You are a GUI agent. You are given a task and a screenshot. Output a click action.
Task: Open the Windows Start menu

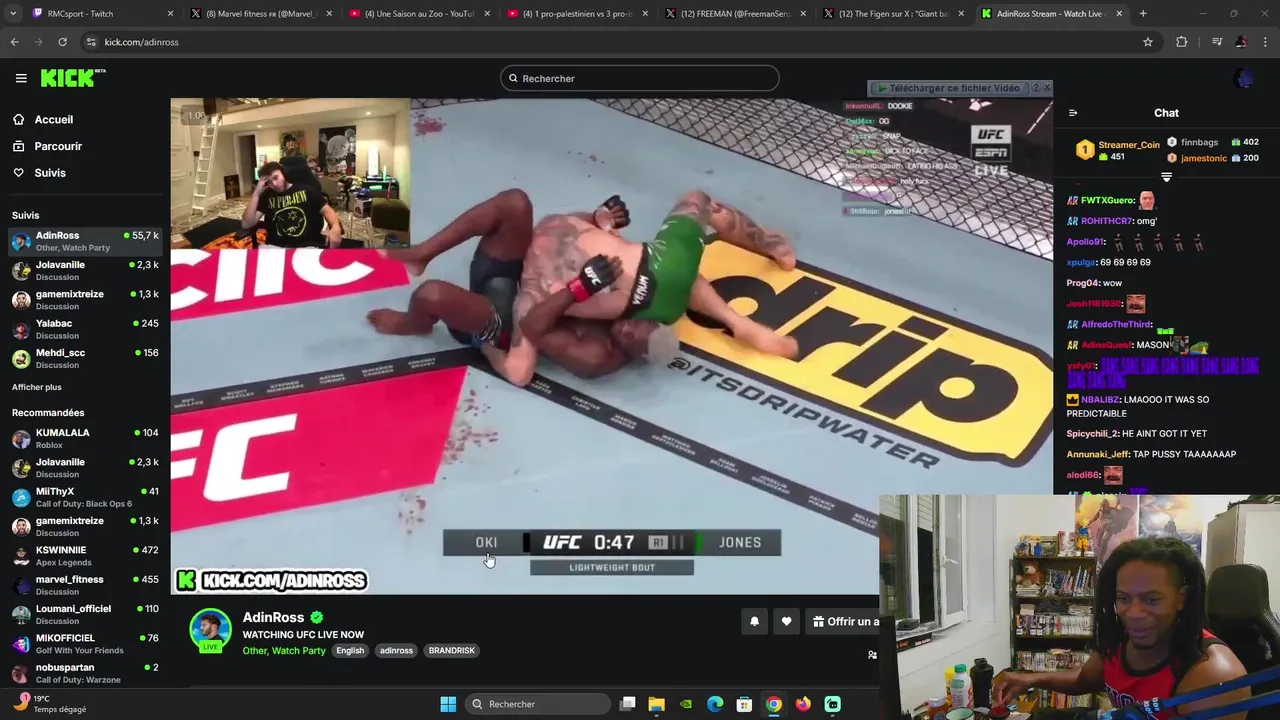click(x=448, y=704)
